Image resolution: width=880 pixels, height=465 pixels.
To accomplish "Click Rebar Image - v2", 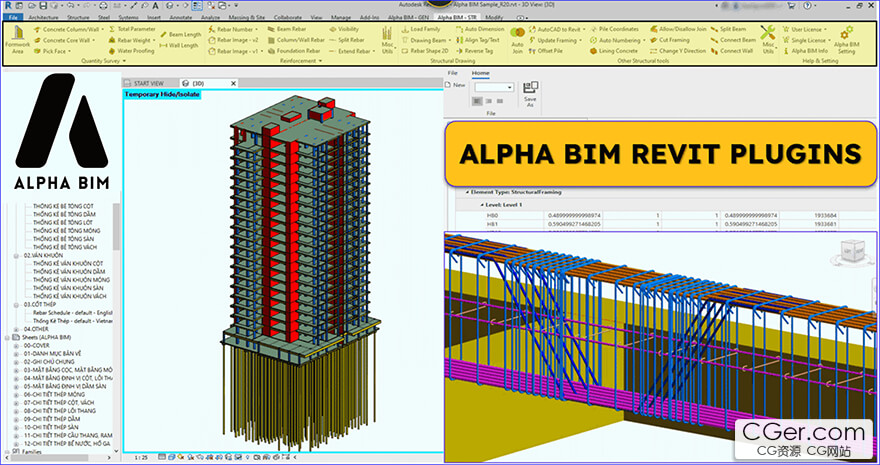I will click(233, 40).
